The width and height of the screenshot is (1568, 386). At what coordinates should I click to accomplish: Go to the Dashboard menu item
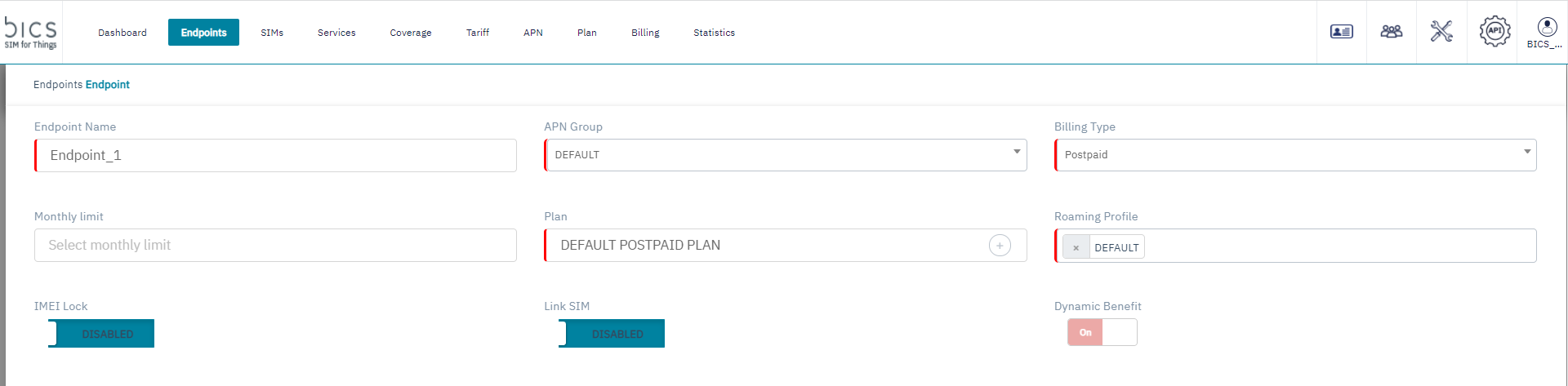[x=122, y=33]
